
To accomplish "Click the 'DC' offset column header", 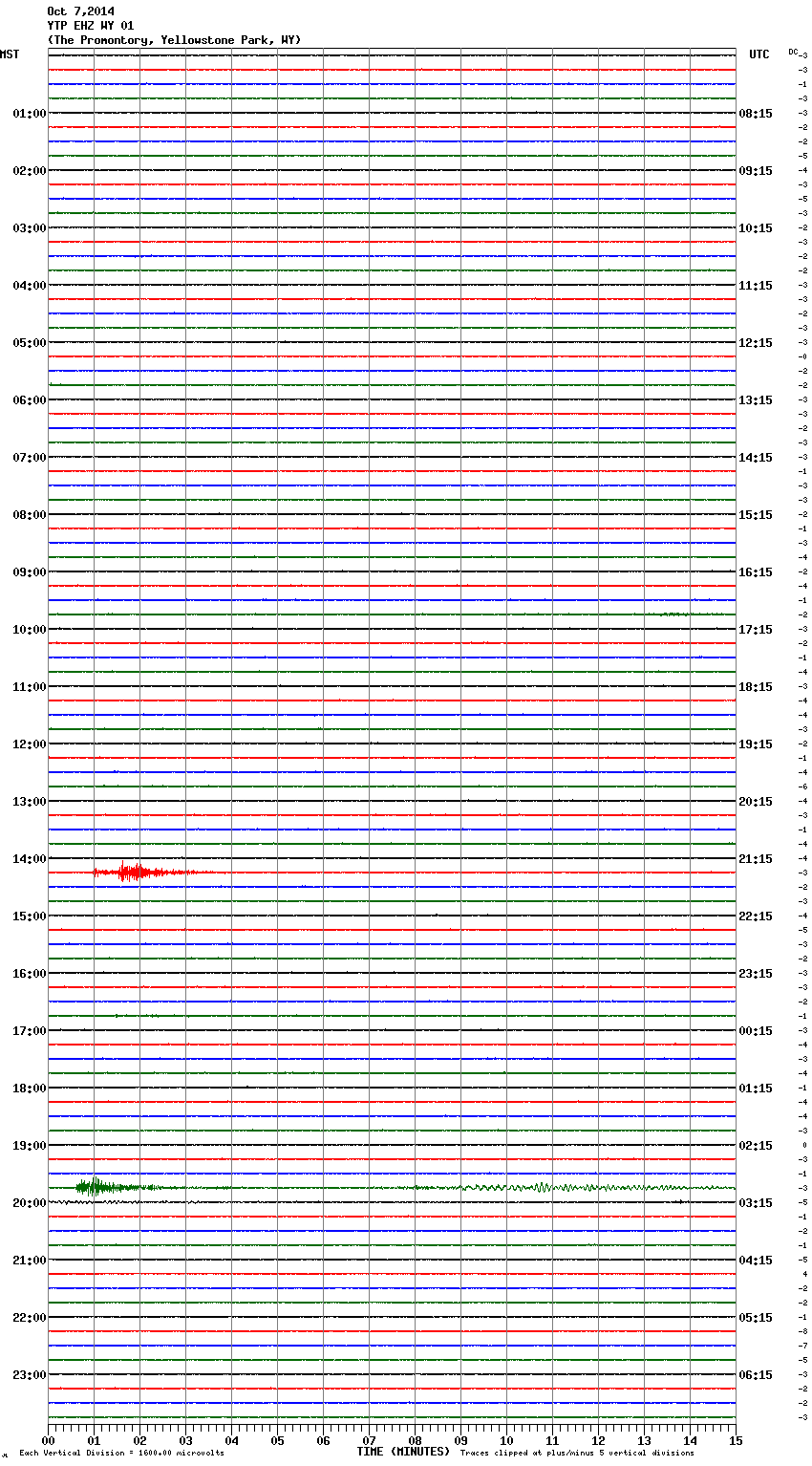I will point(793,52).
